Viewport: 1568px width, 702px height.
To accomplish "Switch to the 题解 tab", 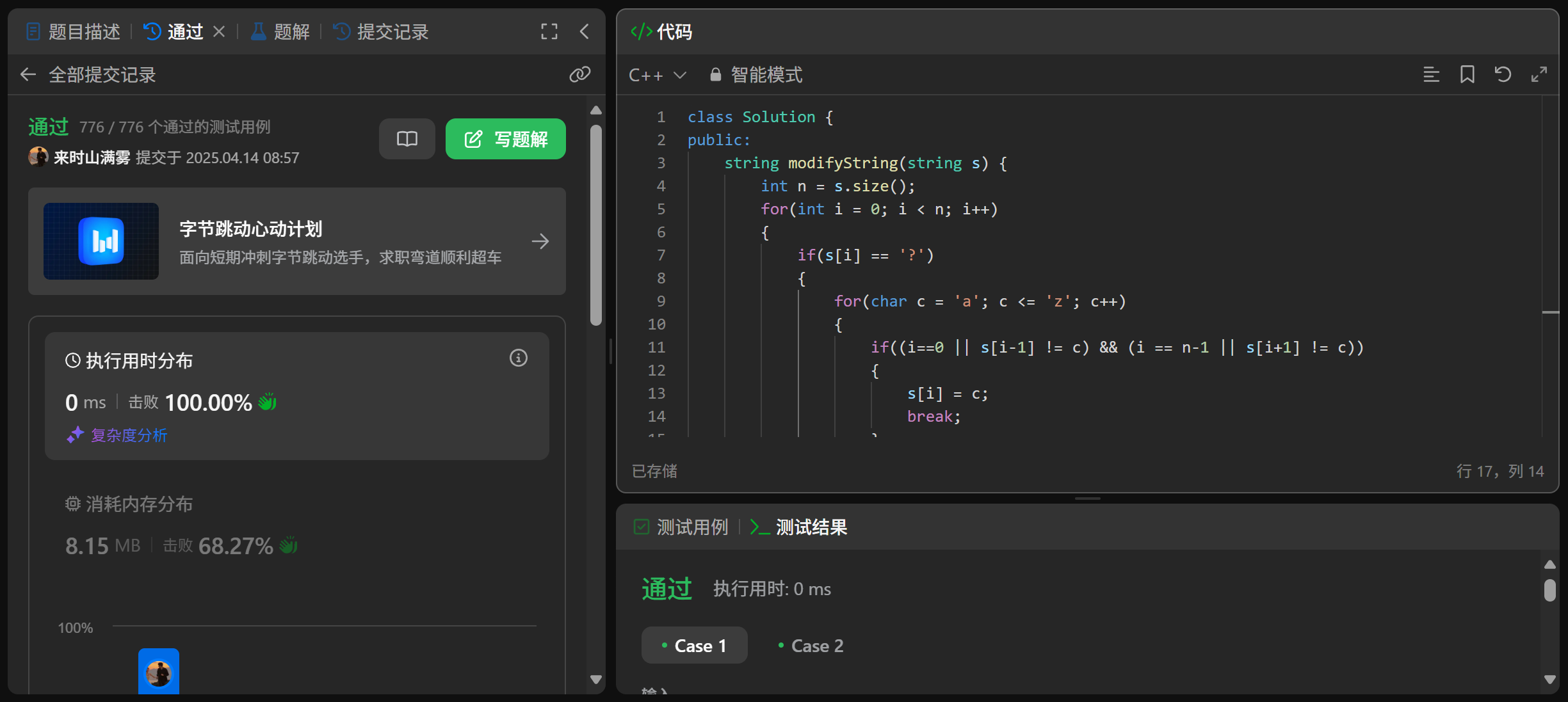I will (280, 31).
